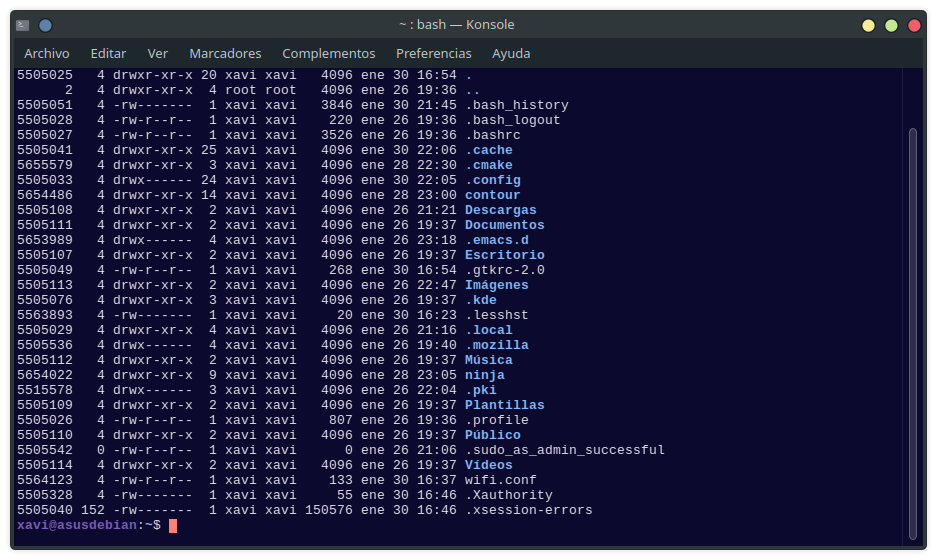Click the .cmake directory name
This screenshot has height=560, width=937.
489,165
